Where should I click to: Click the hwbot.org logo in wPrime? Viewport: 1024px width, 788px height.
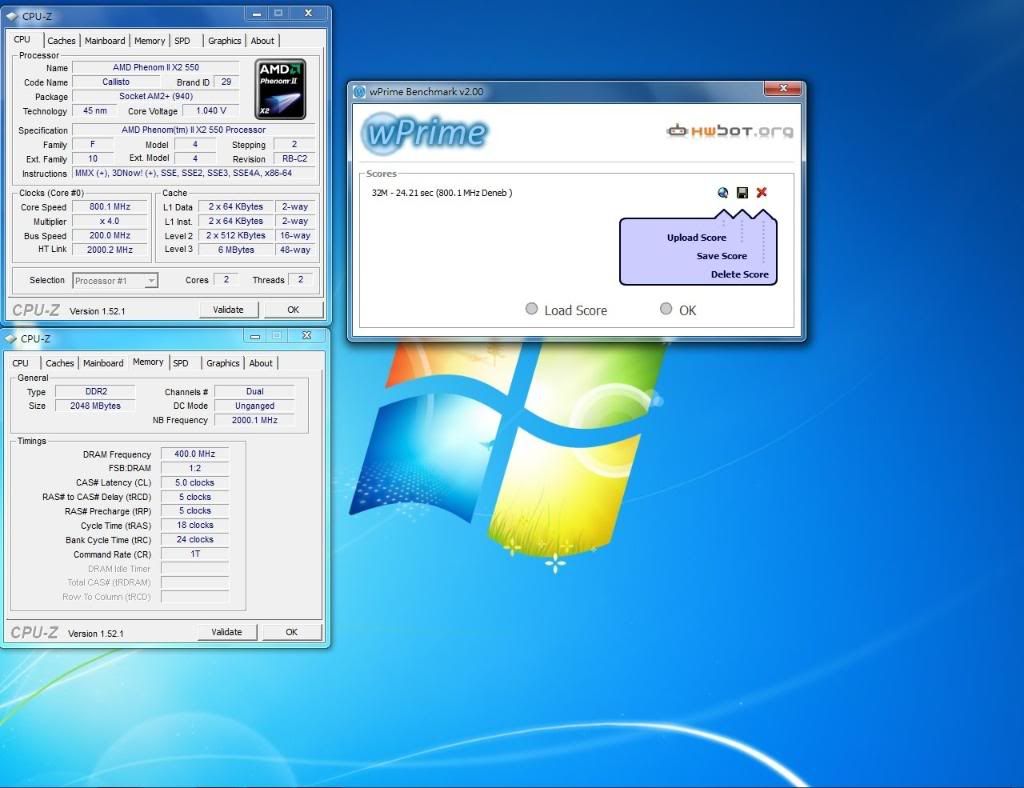pos(729,131)
